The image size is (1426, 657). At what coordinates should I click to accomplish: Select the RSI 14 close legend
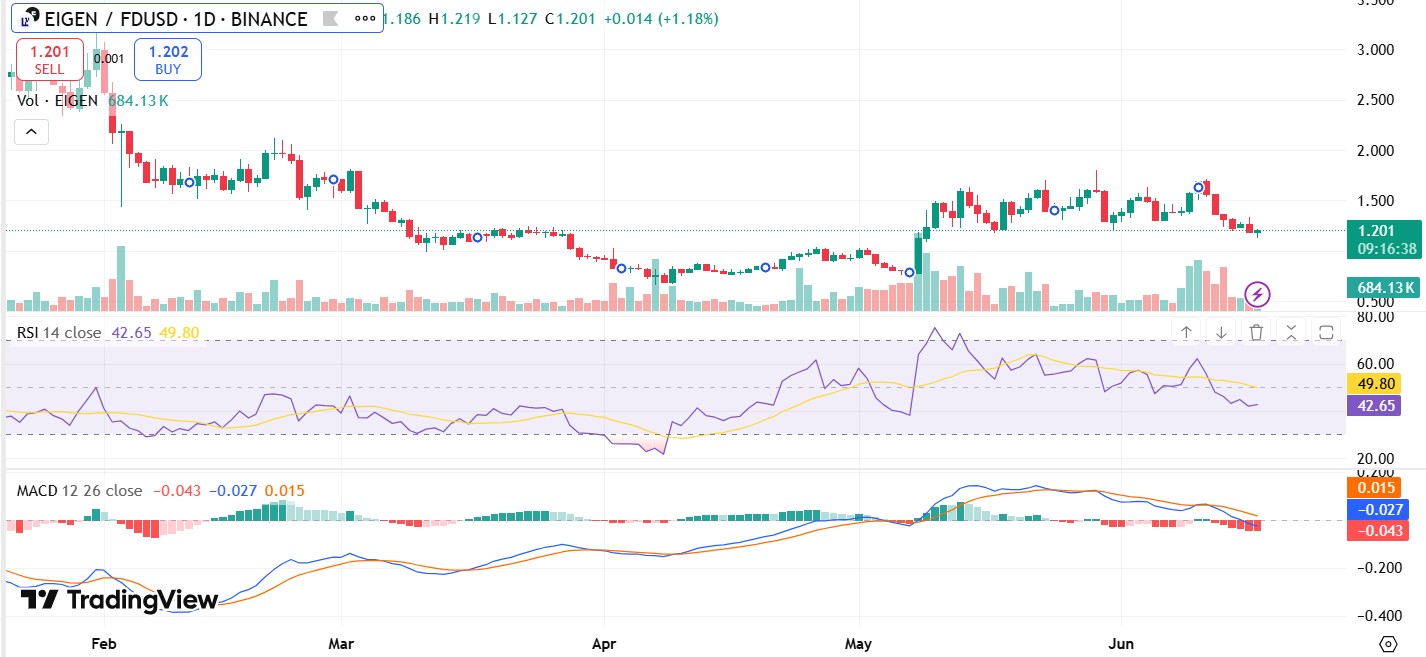[58, 332]
